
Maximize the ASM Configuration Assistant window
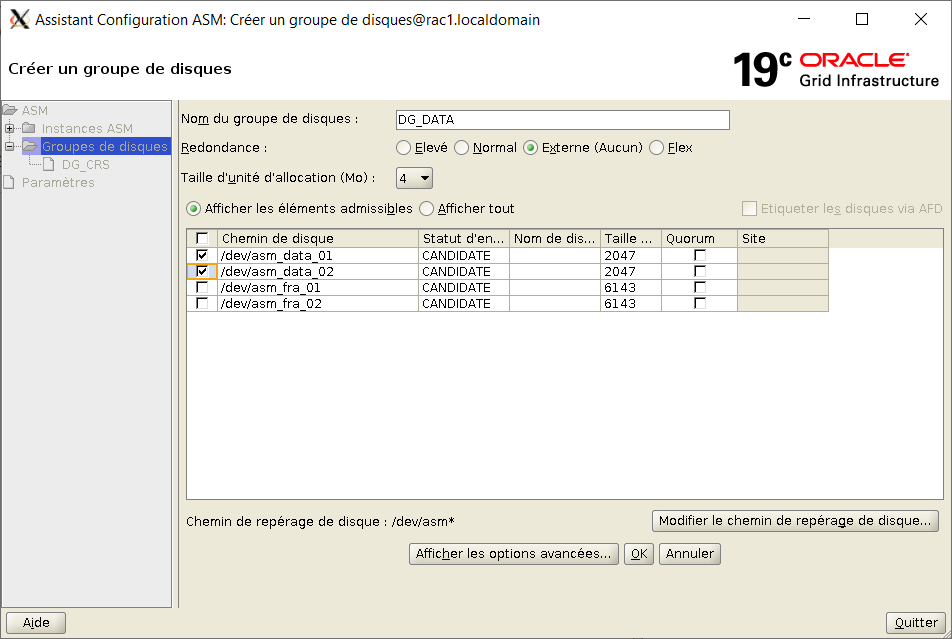[x=862, y=19]
